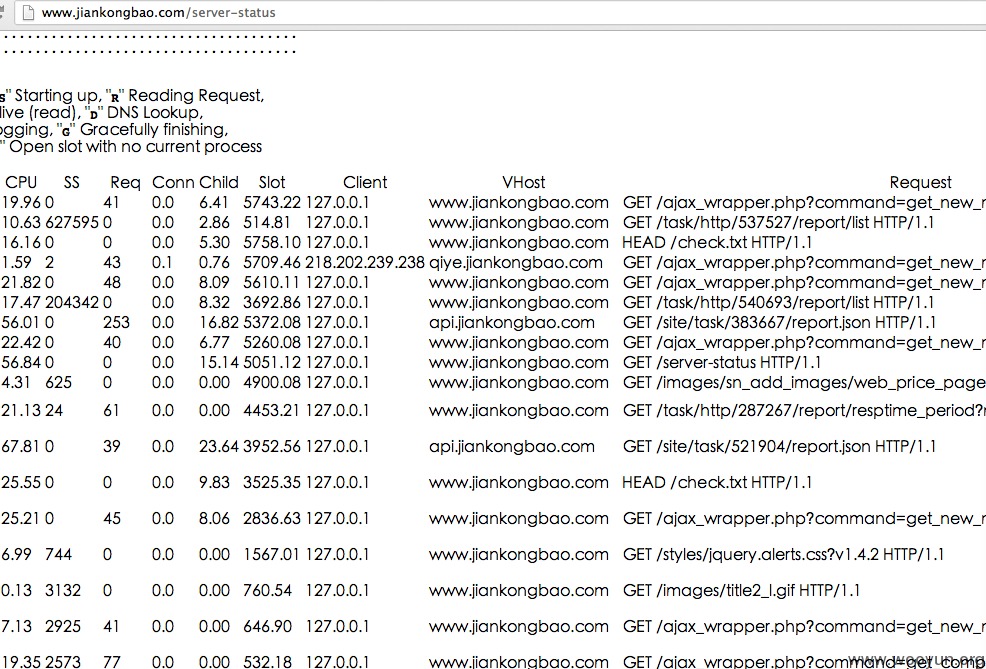Click the /images/sn_add_images/web_price_page request
986x669 pixels.
coord(804,382)
